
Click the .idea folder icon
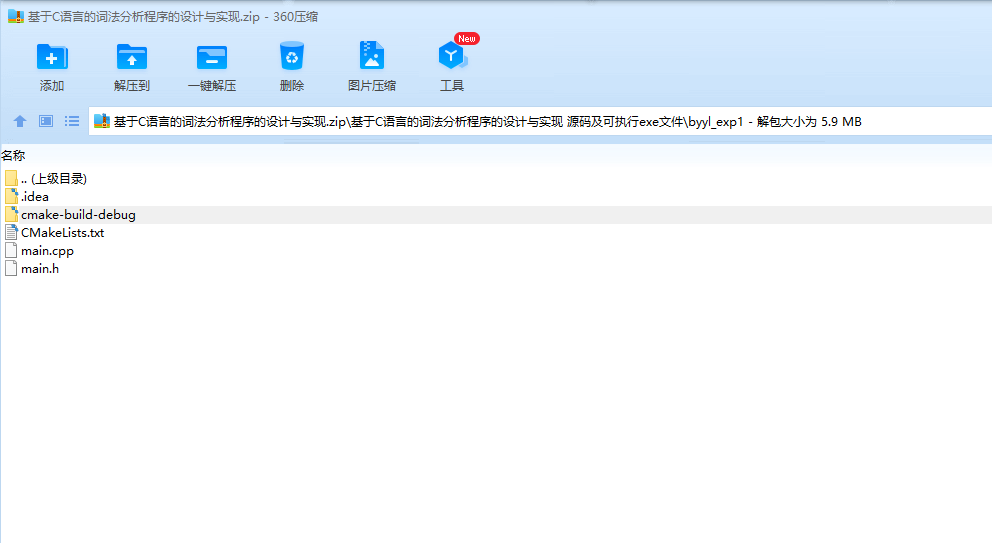click(11, 196)
